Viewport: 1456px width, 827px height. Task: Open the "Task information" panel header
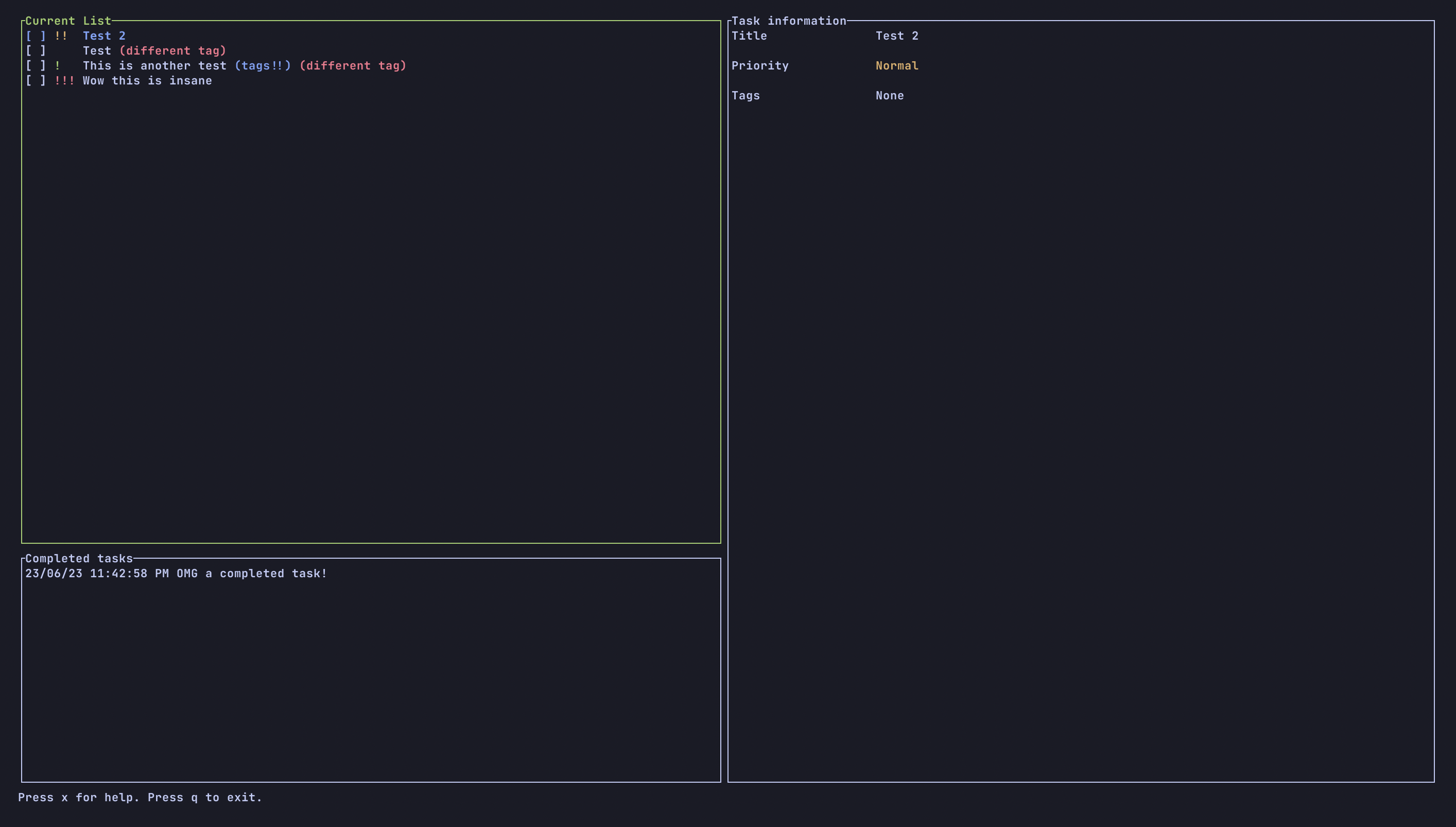point(789,21)
